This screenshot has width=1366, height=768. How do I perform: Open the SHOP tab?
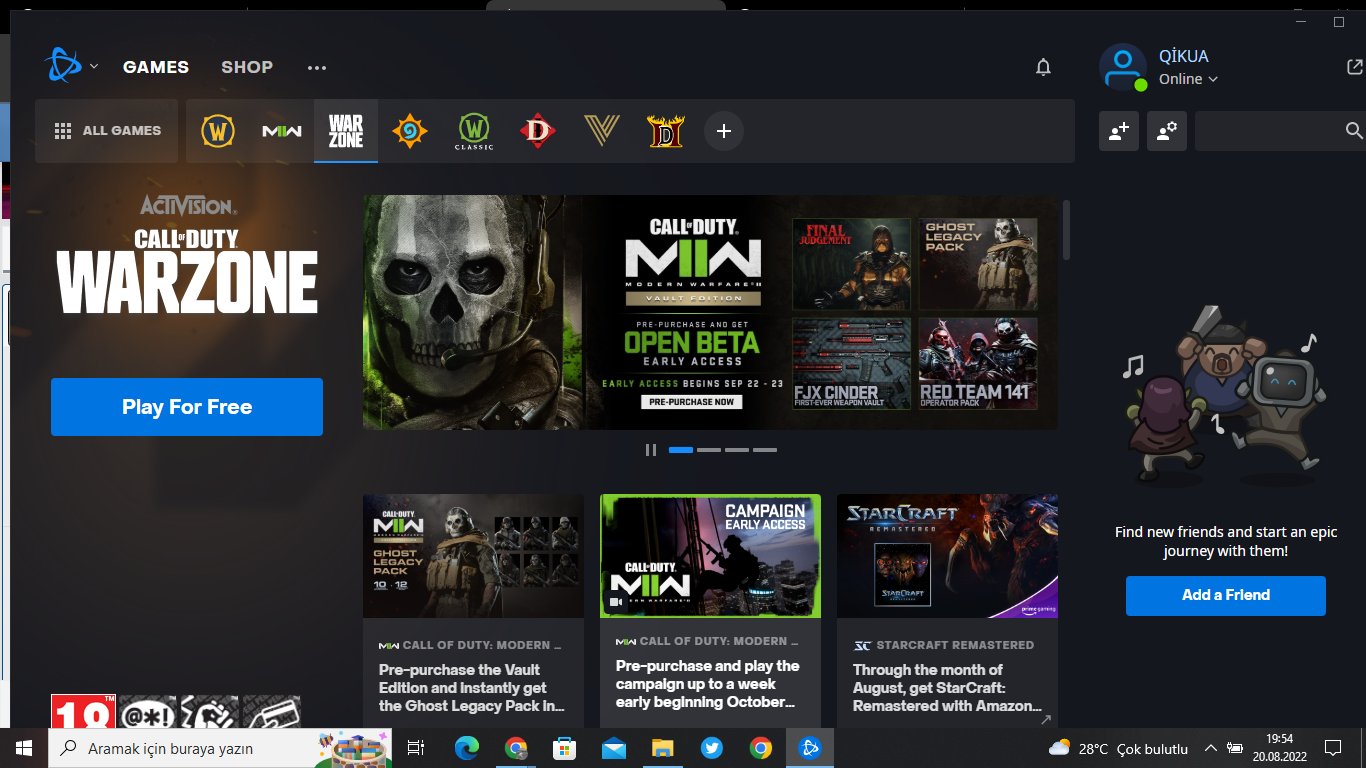[247, 67]
